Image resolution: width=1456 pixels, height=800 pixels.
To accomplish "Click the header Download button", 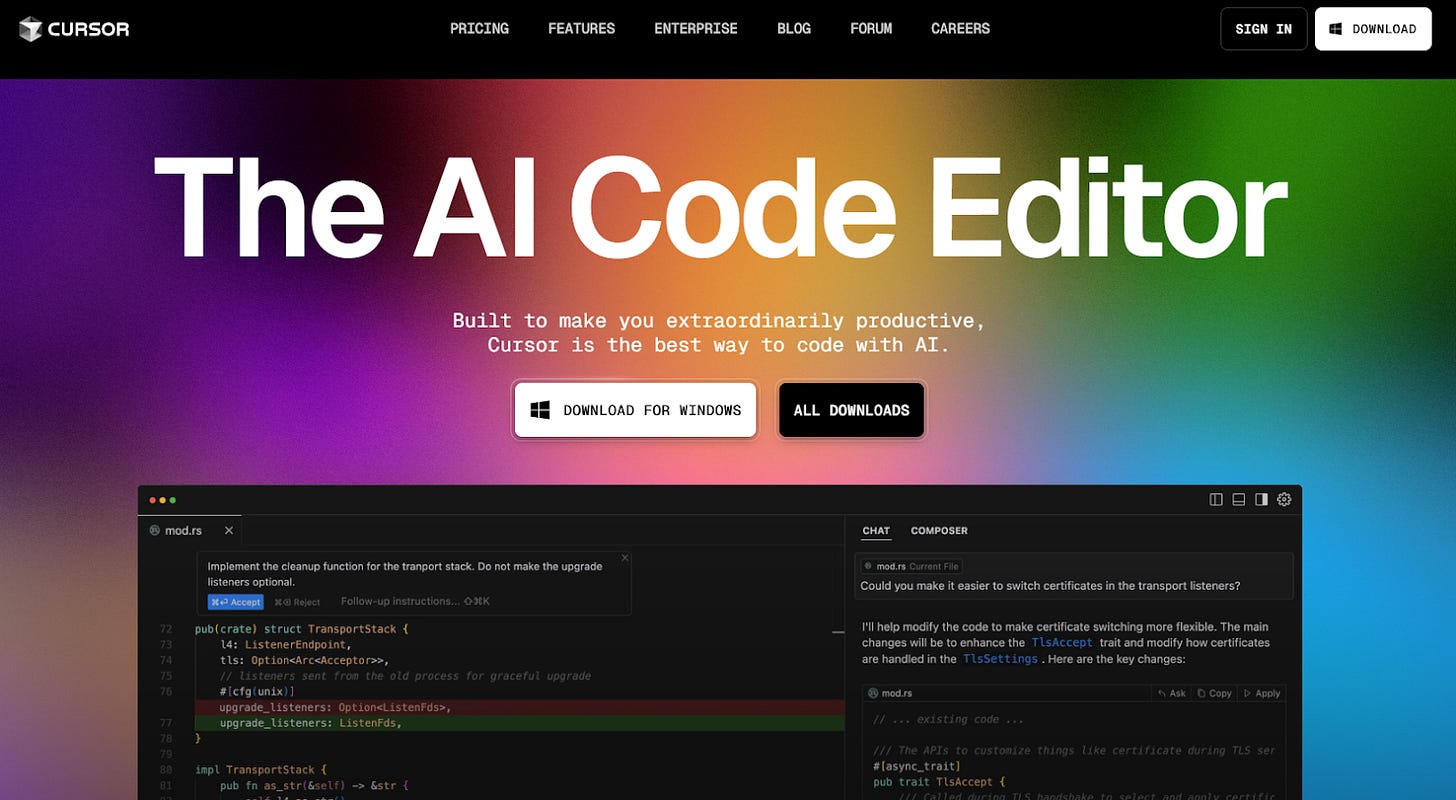I will 1373,29.
